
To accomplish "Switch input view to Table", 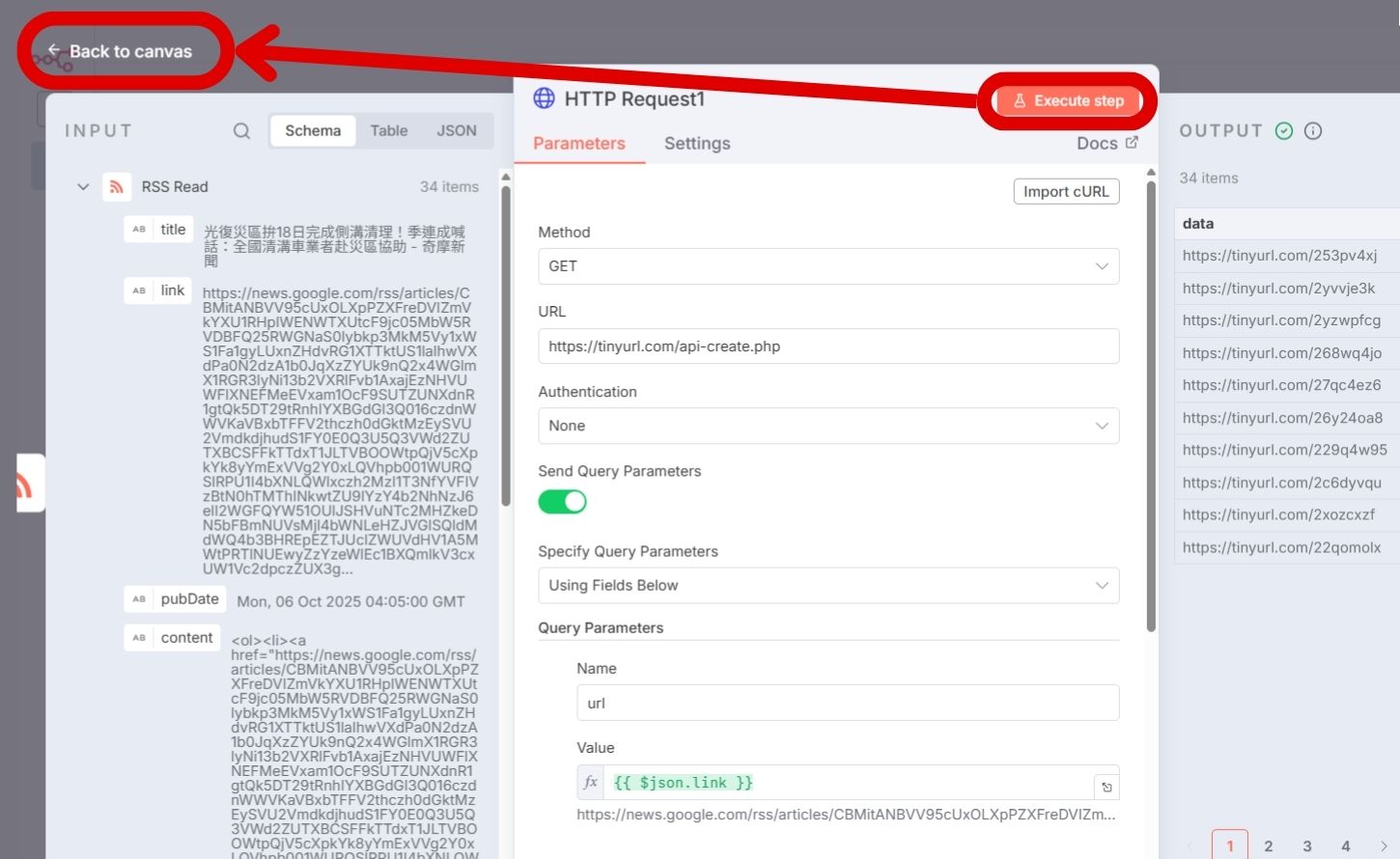I will 388,131.
